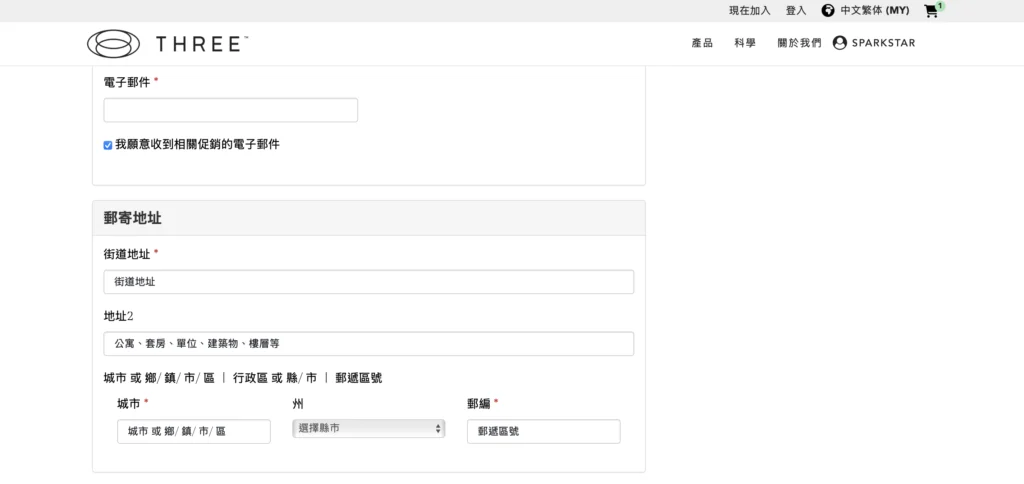1024x484 pixels.
Task: Click the 地址2 field label
Action: (x=118, y=316)
